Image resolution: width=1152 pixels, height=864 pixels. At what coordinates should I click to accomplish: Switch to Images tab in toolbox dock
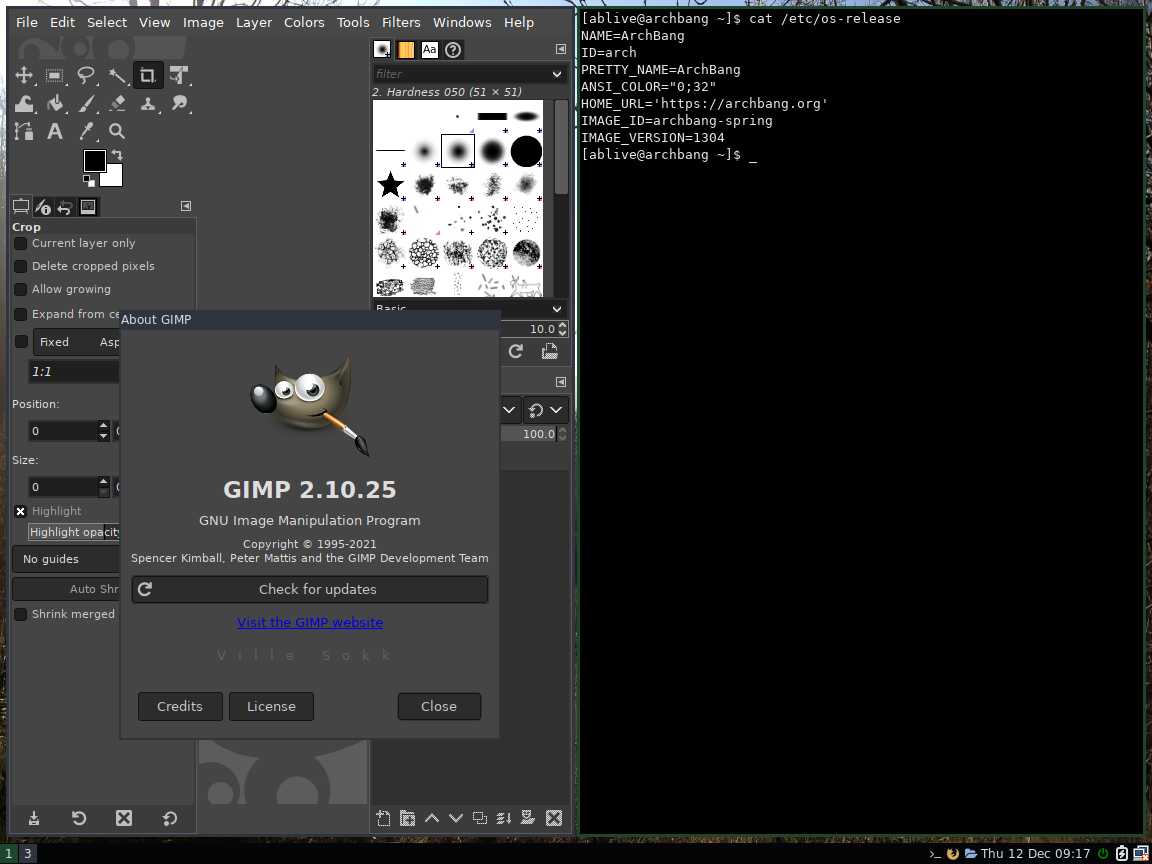click(87, 207)
